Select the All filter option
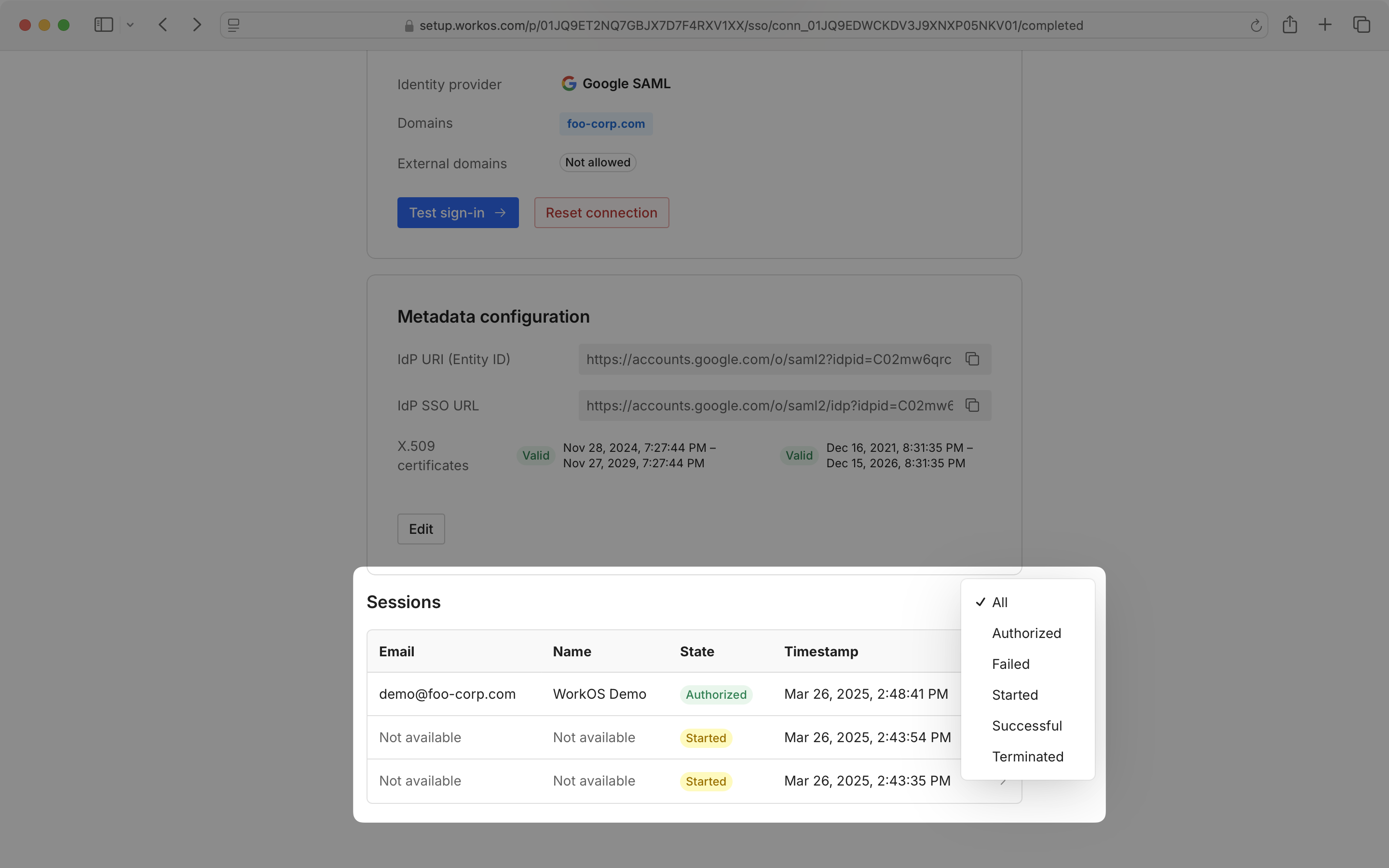This screenshot has height=868, width=1389. (x=999, y=602)
